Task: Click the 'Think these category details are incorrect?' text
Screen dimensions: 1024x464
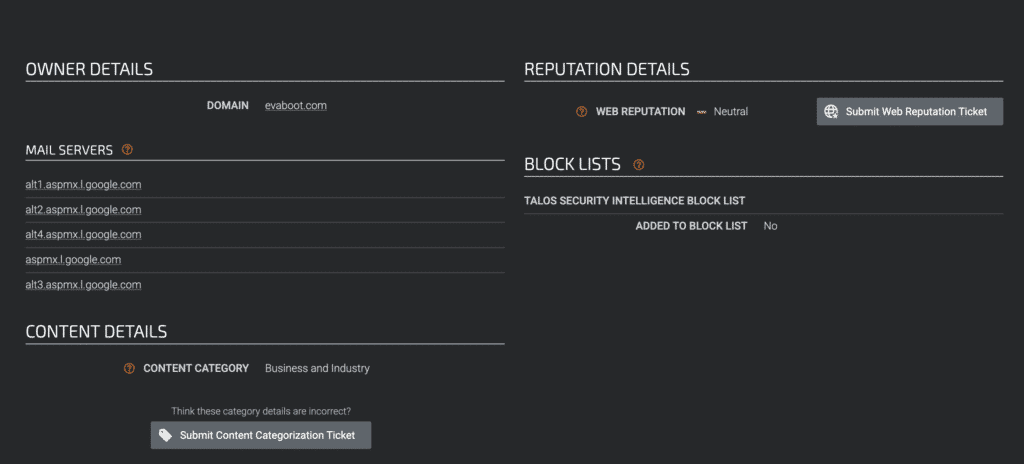Action: [261, 411]
